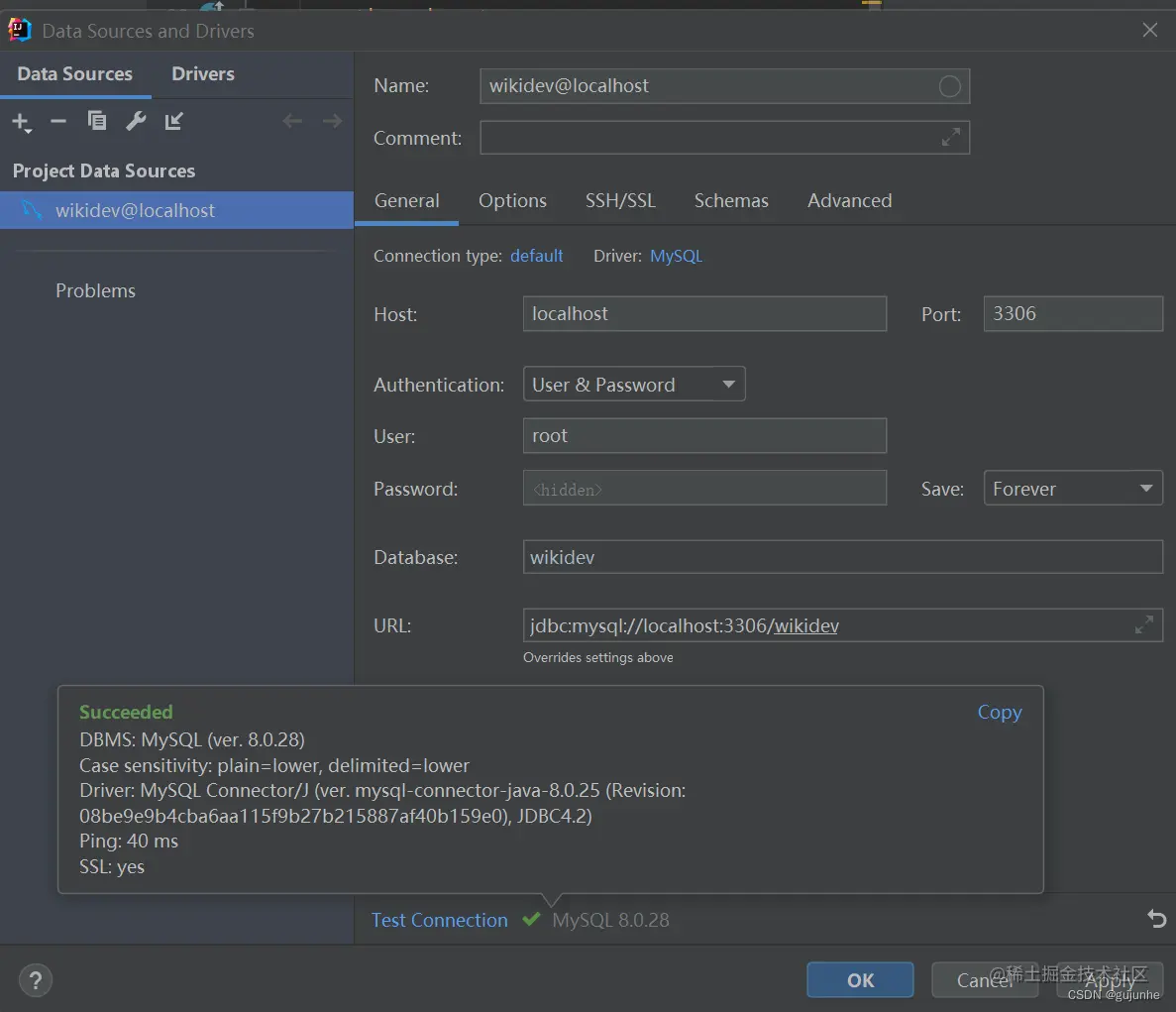Duplicate the selected data source
This screenshot has height=1012, width=1176.
[97, 121]
